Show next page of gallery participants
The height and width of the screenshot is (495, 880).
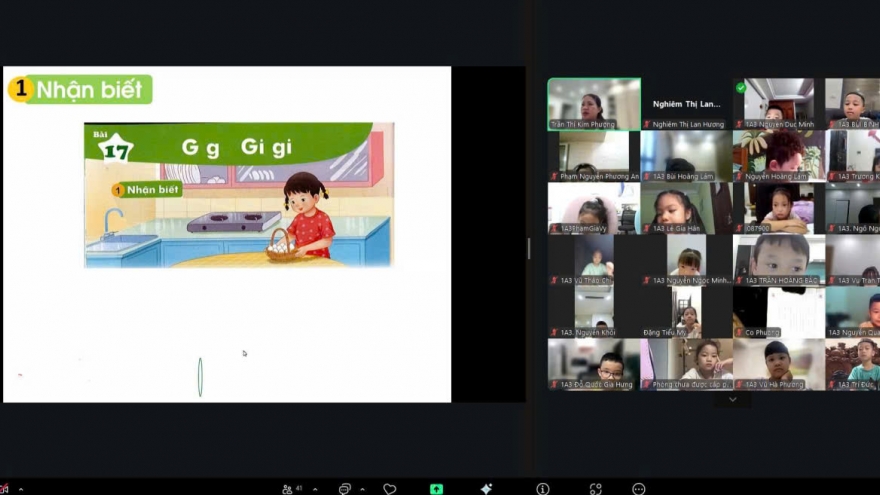[x=732, y=399]
